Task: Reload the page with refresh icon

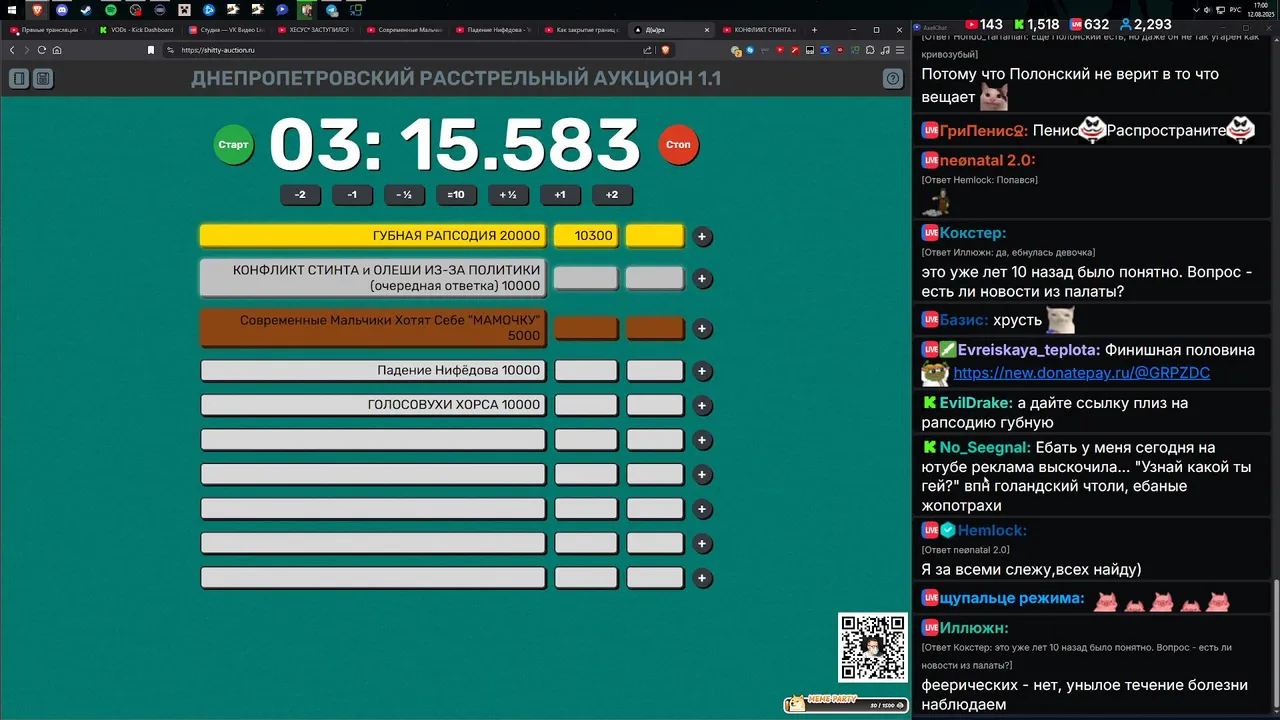Action: coord(42,50)
